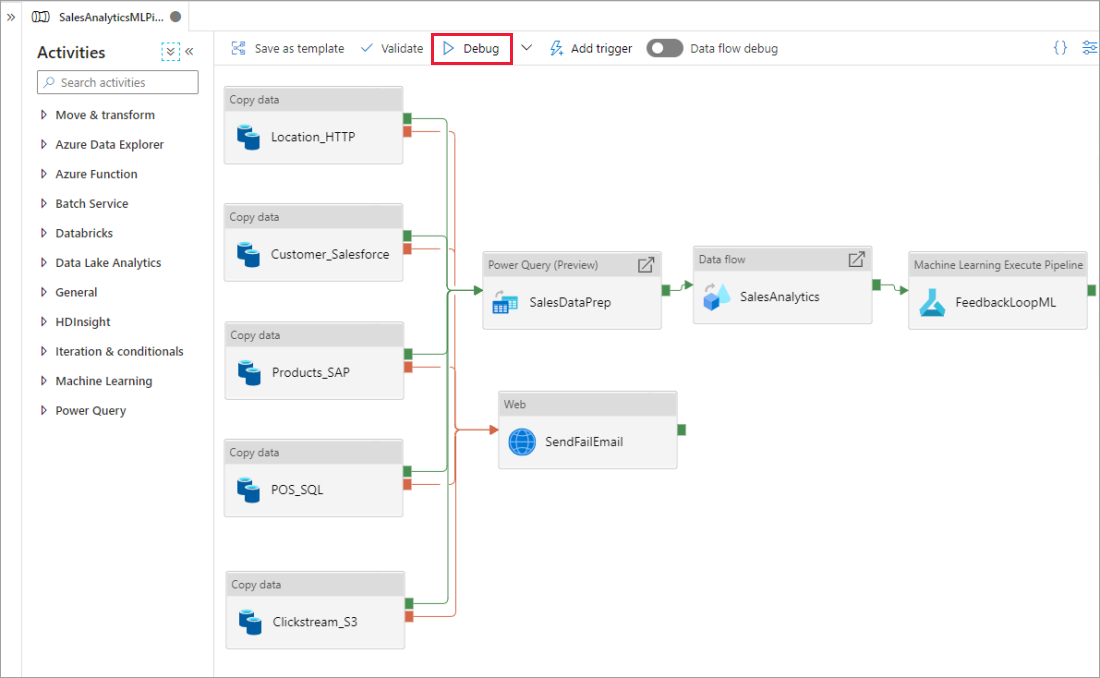Viewport: 1100px width, 678px height.
Task: Enable Data flow debug toggle
Action: (x=664, y=47)
